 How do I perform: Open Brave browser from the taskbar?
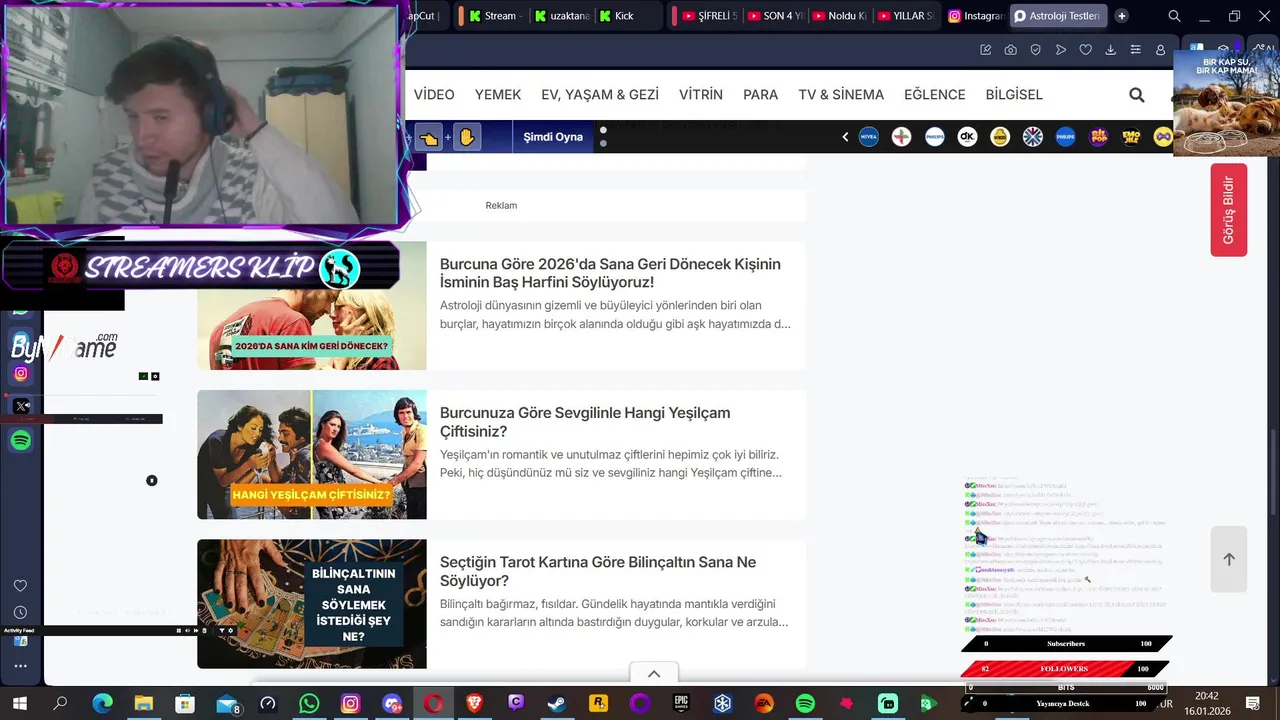[x=474, y=704]
